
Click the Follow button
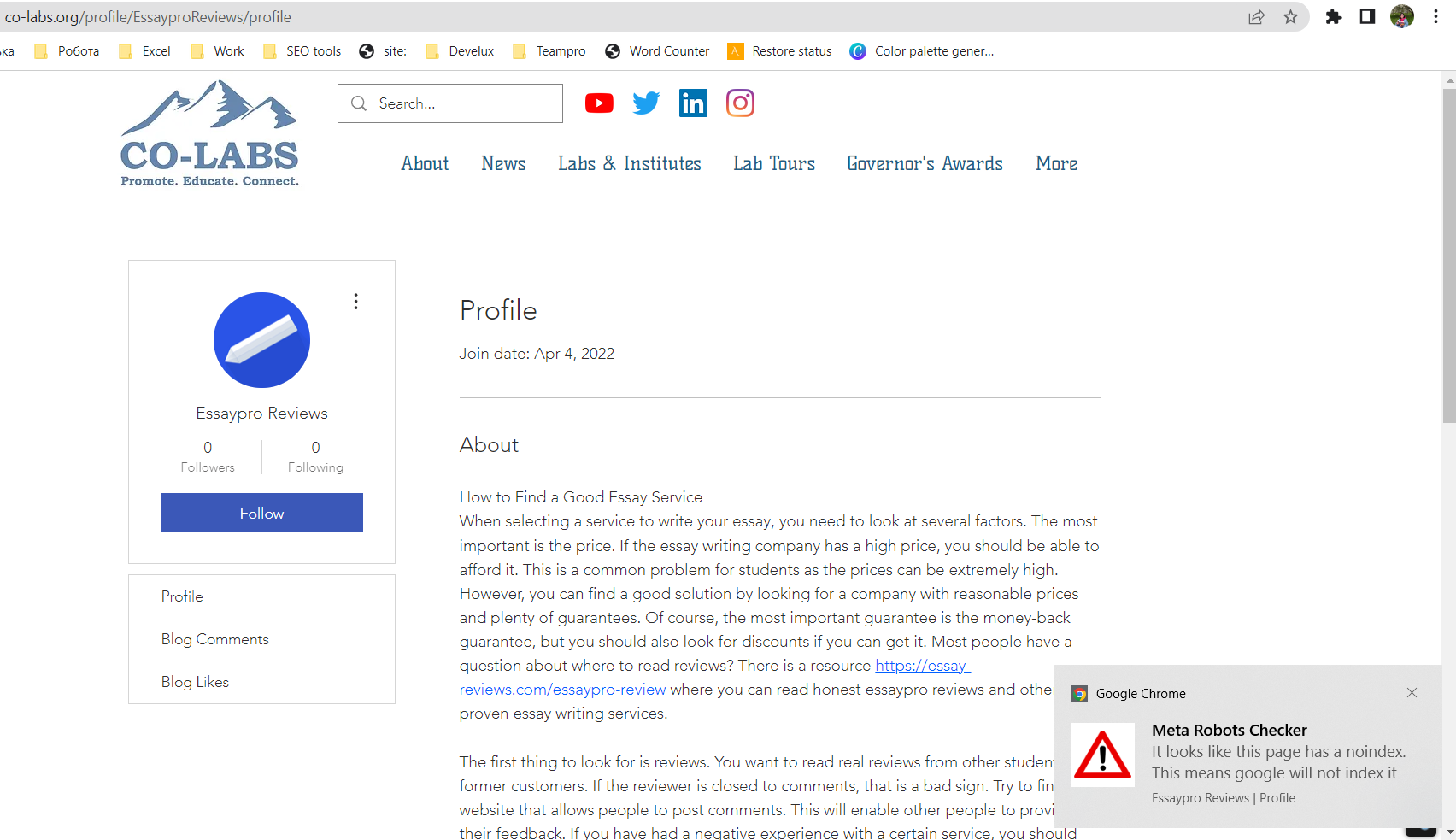[x=261, y=513]
